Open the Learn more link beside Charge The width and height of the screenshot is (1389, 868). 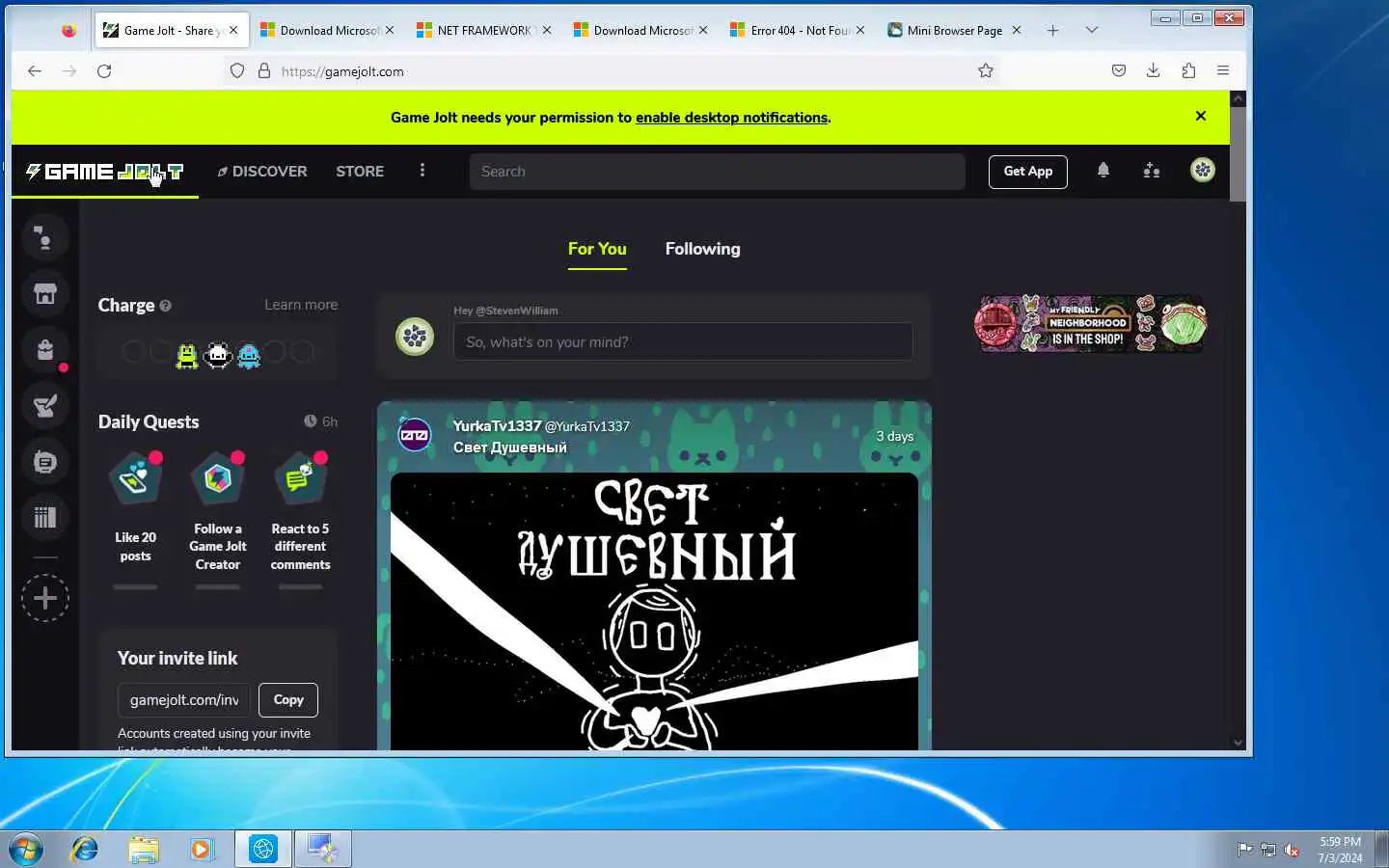(301, 305)
